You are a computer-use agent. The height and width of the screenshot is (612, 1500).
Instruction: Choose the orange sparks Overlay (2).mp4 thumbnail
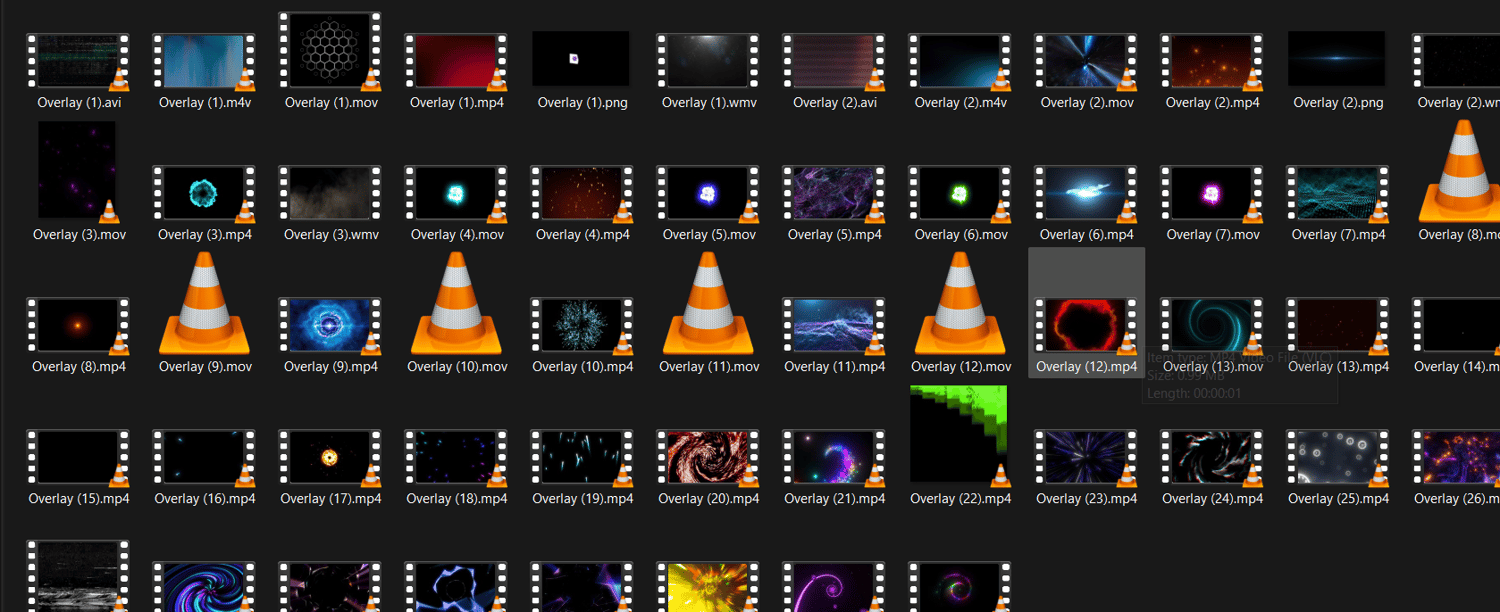[x=1212, y=62]
